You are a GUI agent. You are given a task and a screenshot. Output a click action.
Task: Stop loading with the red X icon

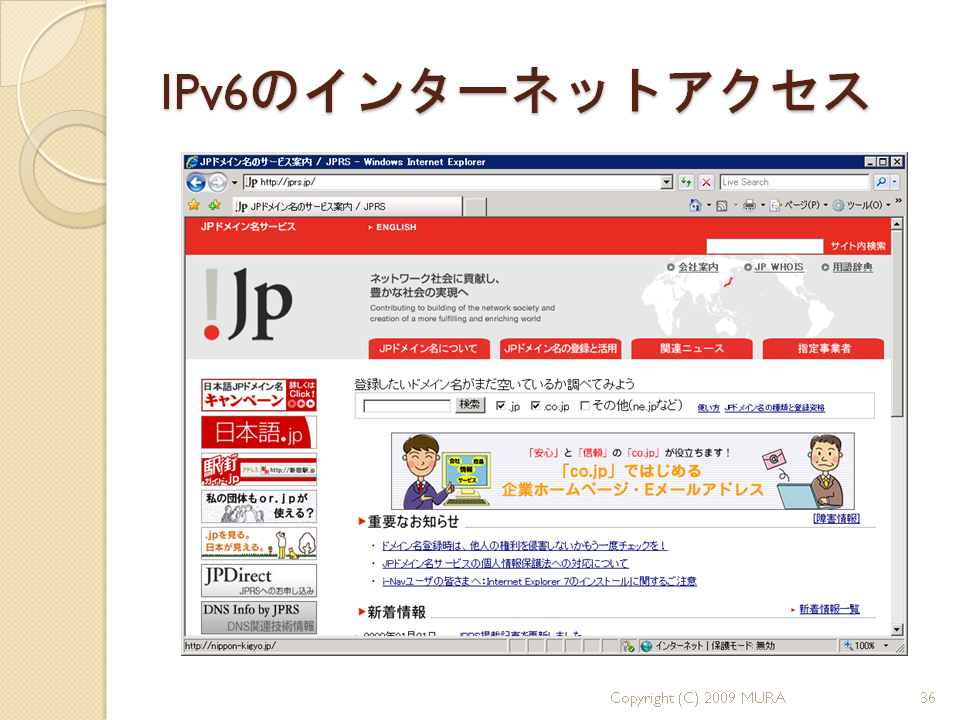[706, 182]
